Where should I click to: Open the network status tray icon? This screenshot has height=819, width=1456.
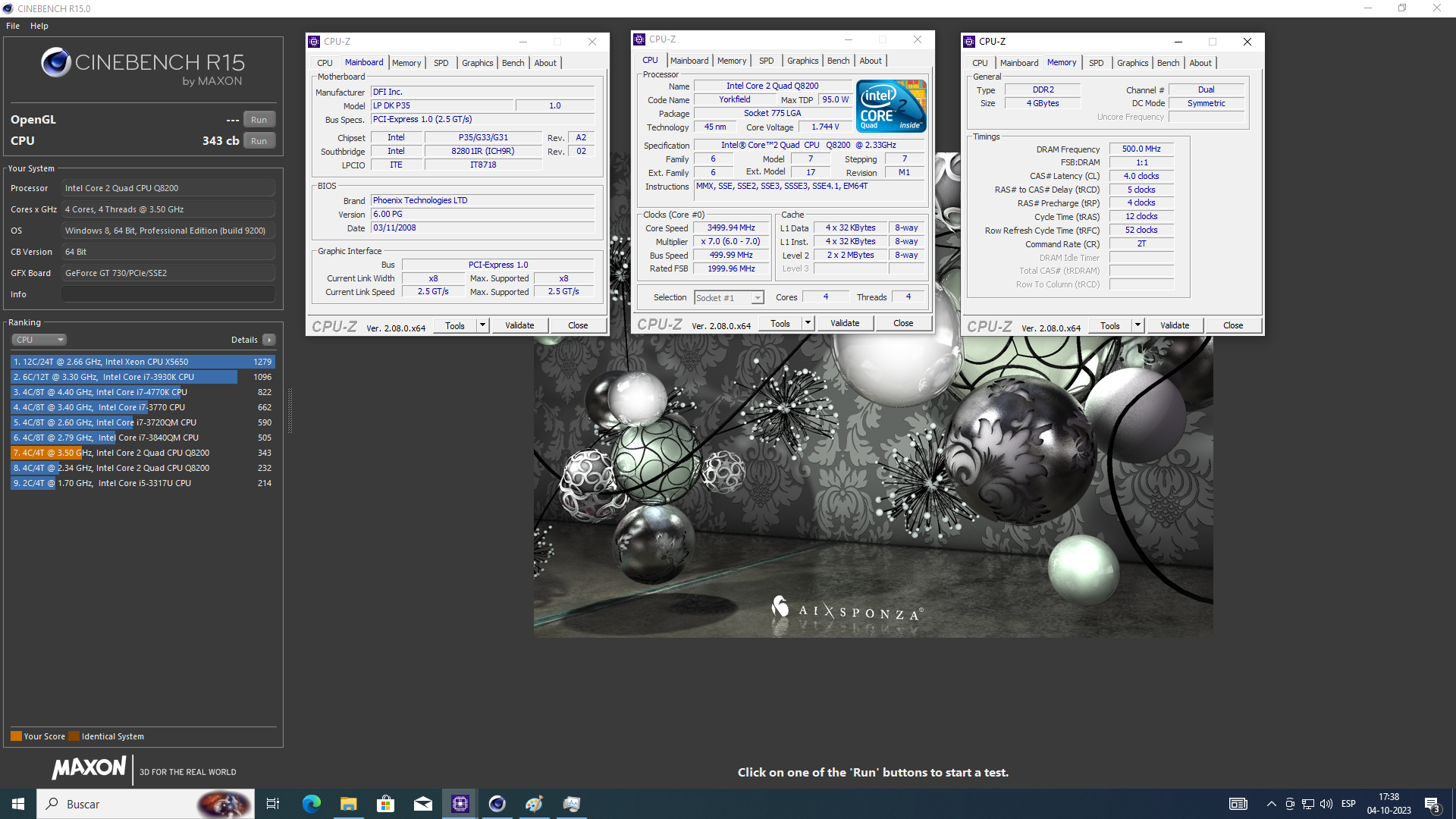[x=1308, y=804]
